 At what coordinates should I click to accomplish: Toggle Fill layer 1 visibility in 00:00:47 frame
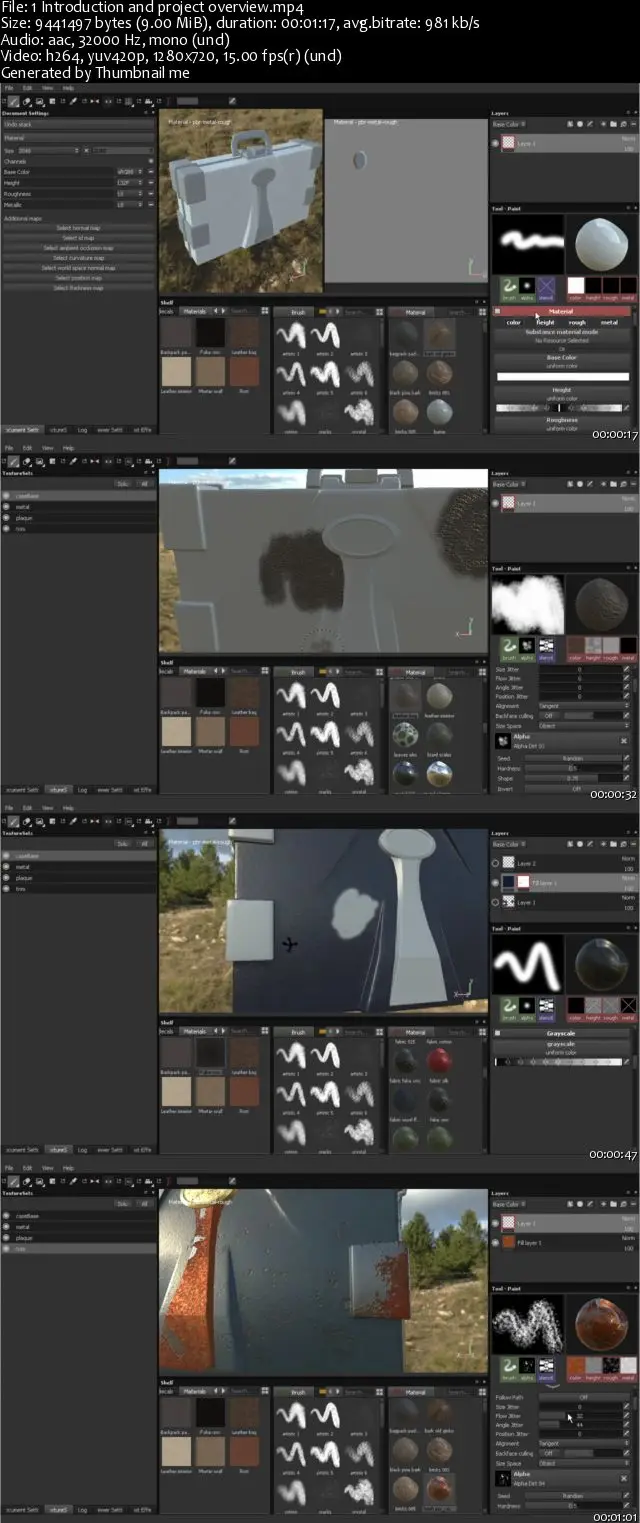[496, 883]
